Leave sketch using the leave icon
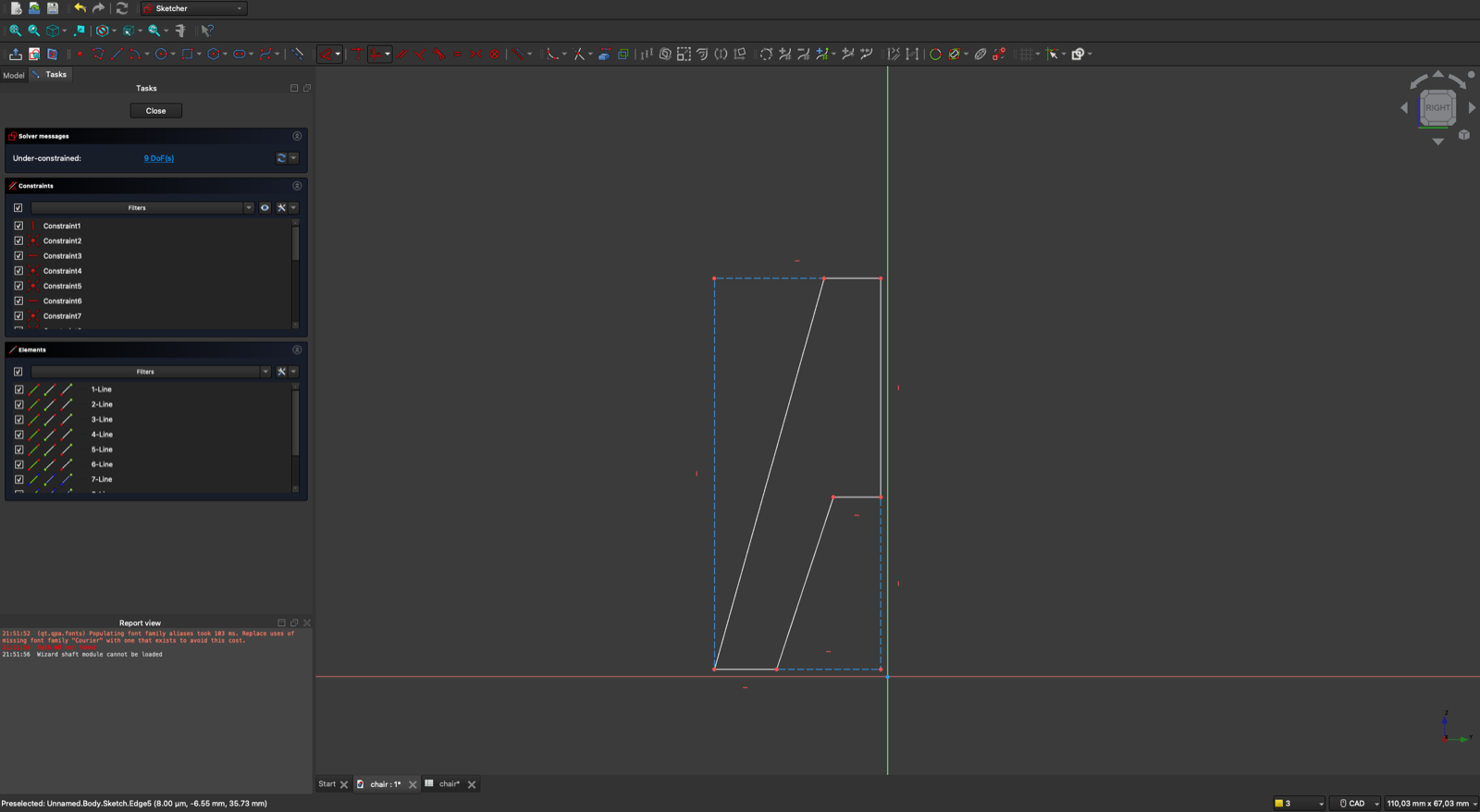Image resolution: width=1480 pixels, height=812 pixels. [16, 54]
